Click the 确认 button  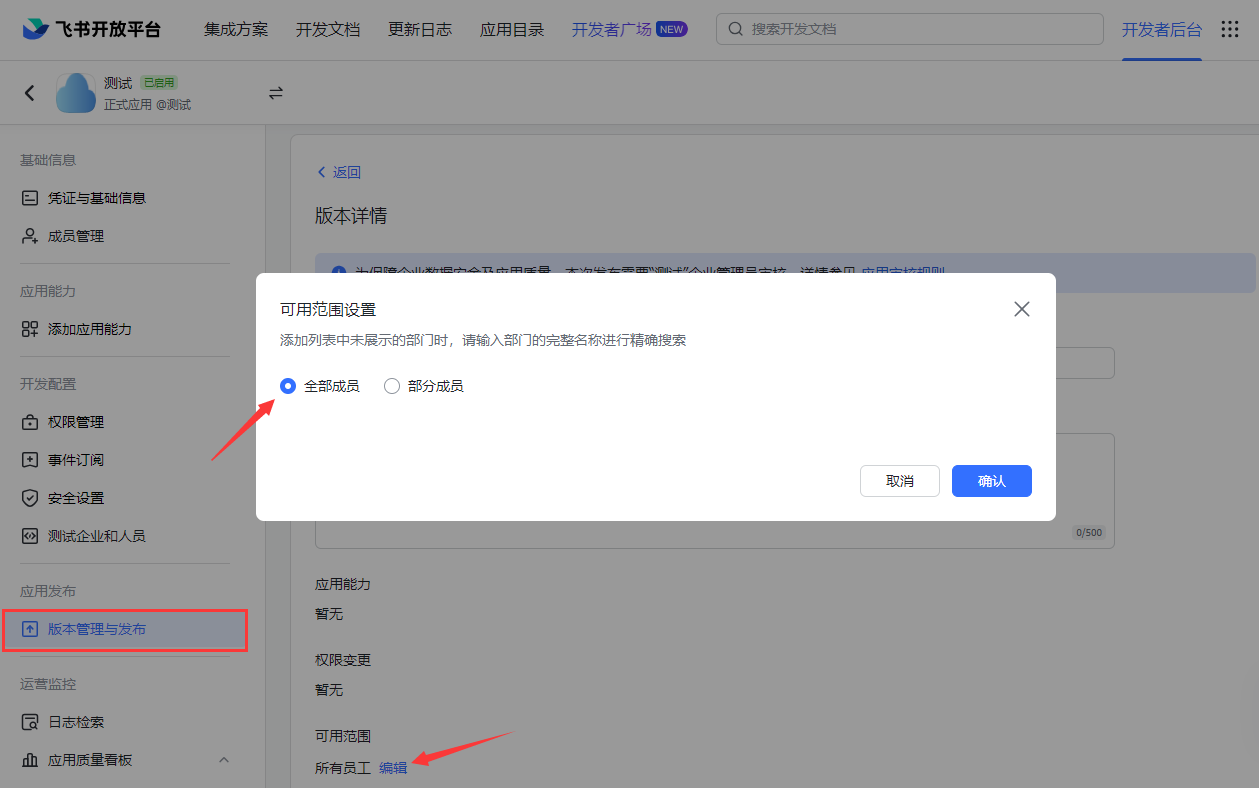pyautogui.click(x=991, y=481)
